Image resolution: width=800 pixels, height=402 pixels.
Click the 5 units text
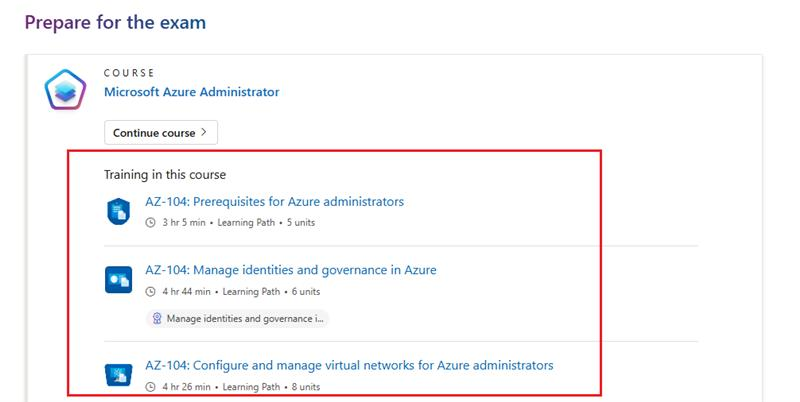point(301,222)
